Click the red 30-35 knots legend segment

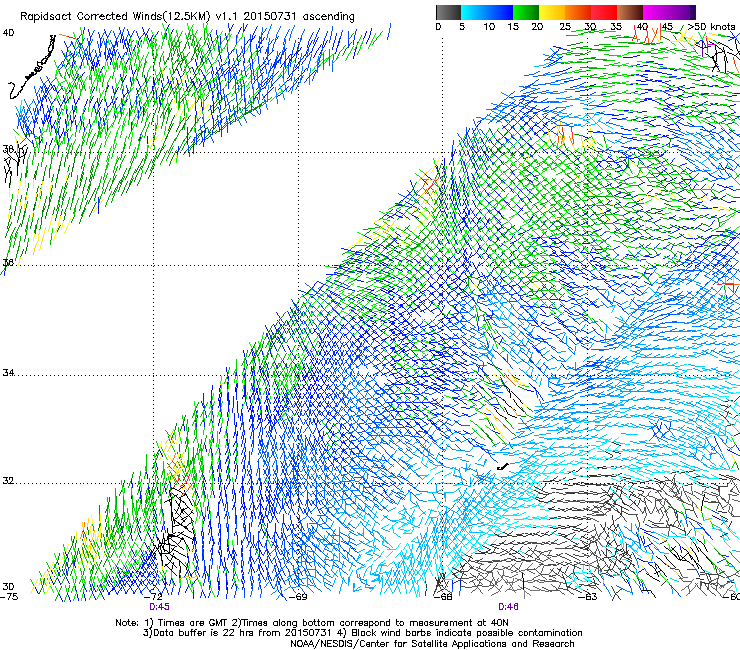[x=604, y=12]
